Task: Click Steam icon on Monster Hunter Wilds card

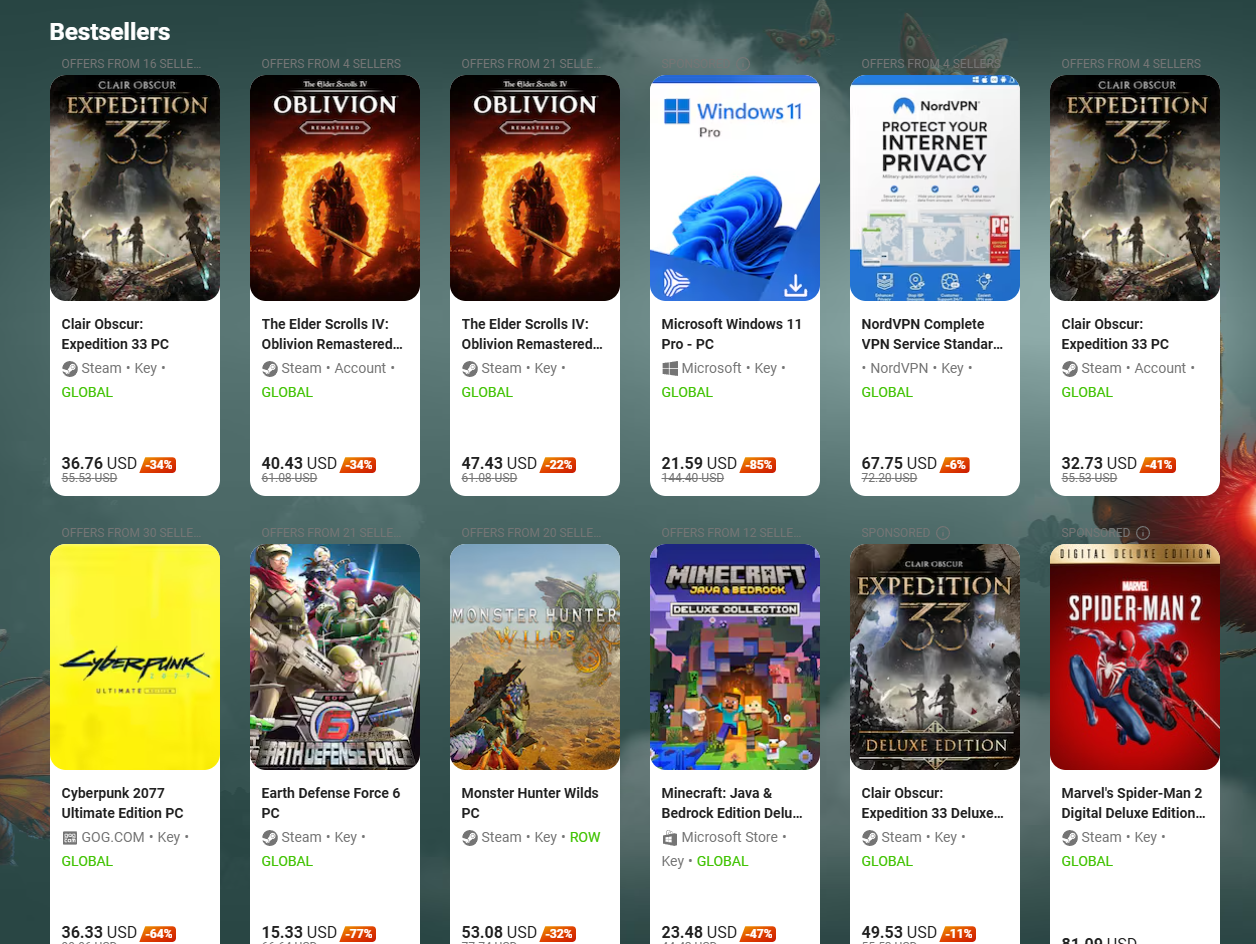Action: point(469,837)
